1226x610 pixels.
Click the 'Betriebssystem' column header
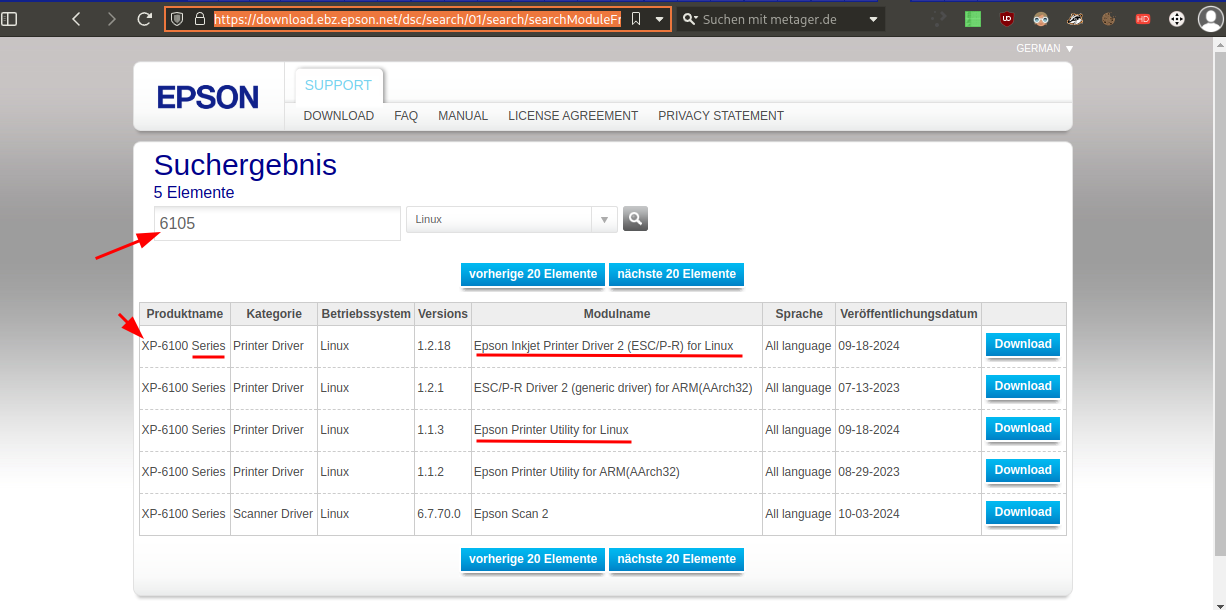pyautogui.click(x=366, y=314)
